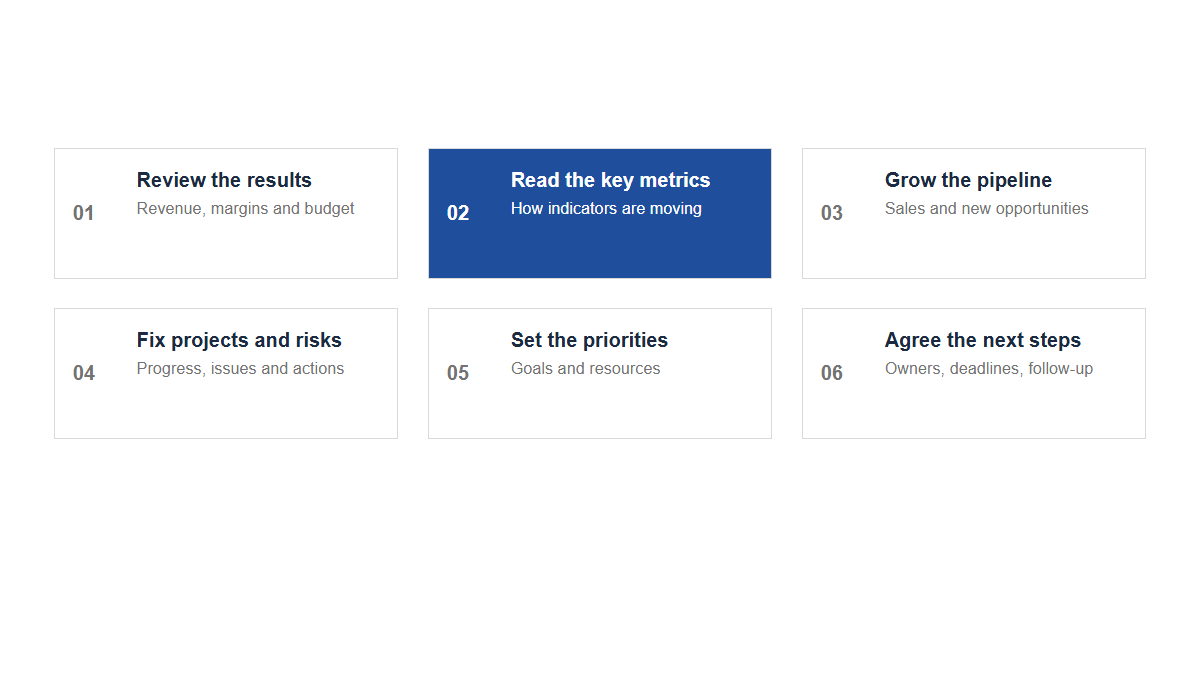The width and height of the screenshot is (1201, 675).
Task: Open the Set the priorities card
Action: click(x=600, y=373)
